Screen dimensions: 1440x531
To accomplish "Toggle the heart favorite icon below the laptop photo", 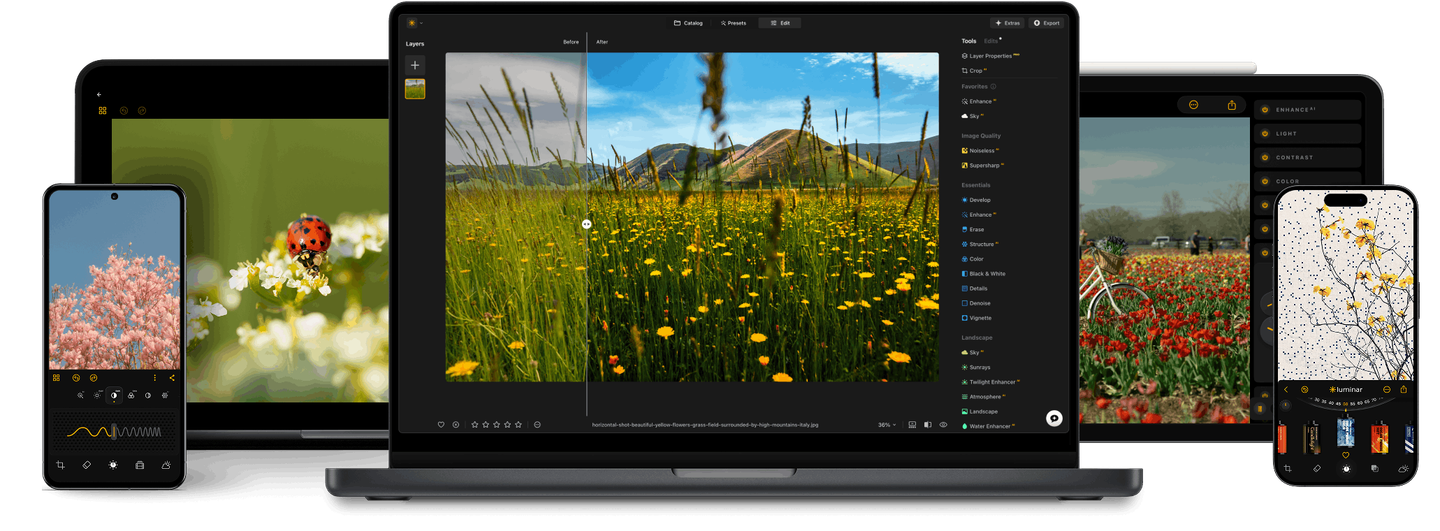I will click(441, 425).
